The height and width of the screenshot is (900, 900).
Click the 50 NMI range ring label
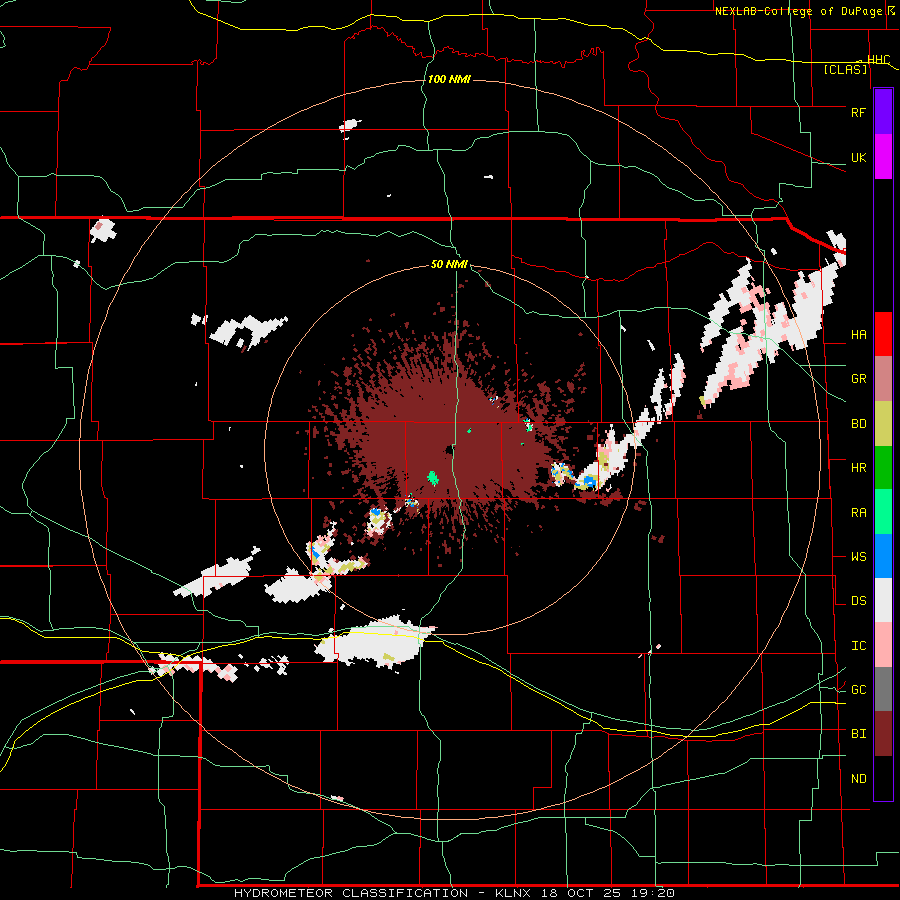(x=449, y=265)
